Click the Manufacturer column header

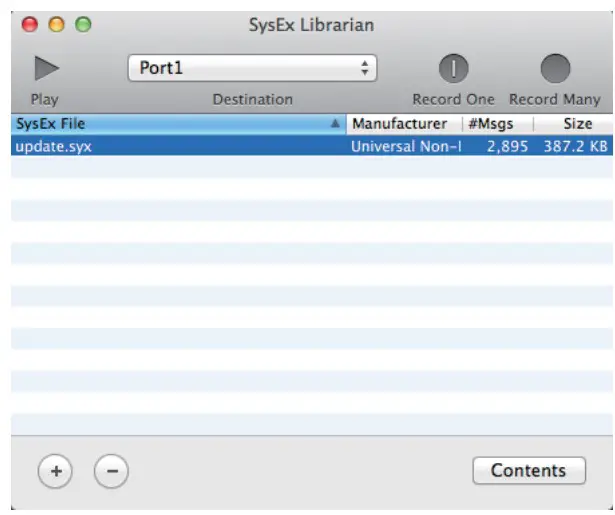404,124
